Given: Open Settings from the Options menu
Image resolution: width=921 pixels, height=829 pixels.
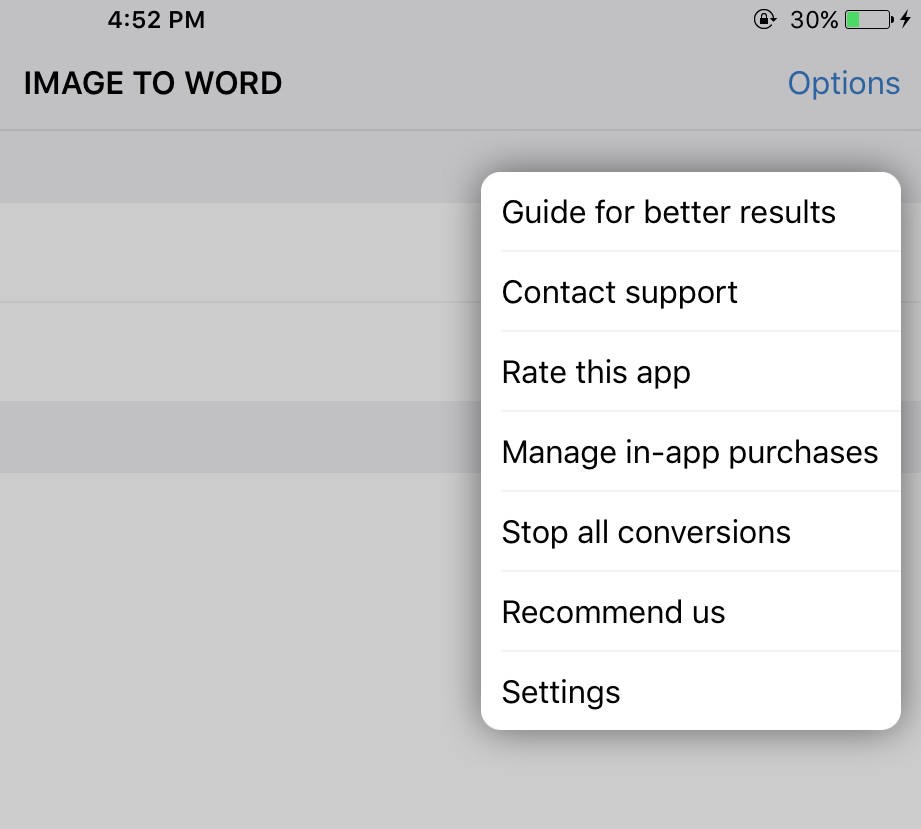Looking at the screenshot, I should (x=561, y=692).
